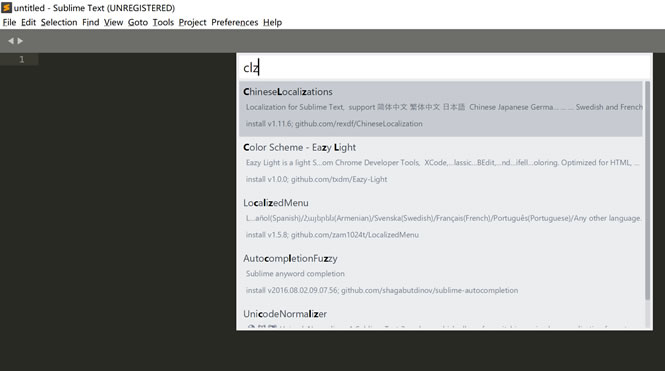Select Color Scheme - Eazy Light package
Image resolution: width=665 pixels, height=371 pixels.
coord(441,164)
